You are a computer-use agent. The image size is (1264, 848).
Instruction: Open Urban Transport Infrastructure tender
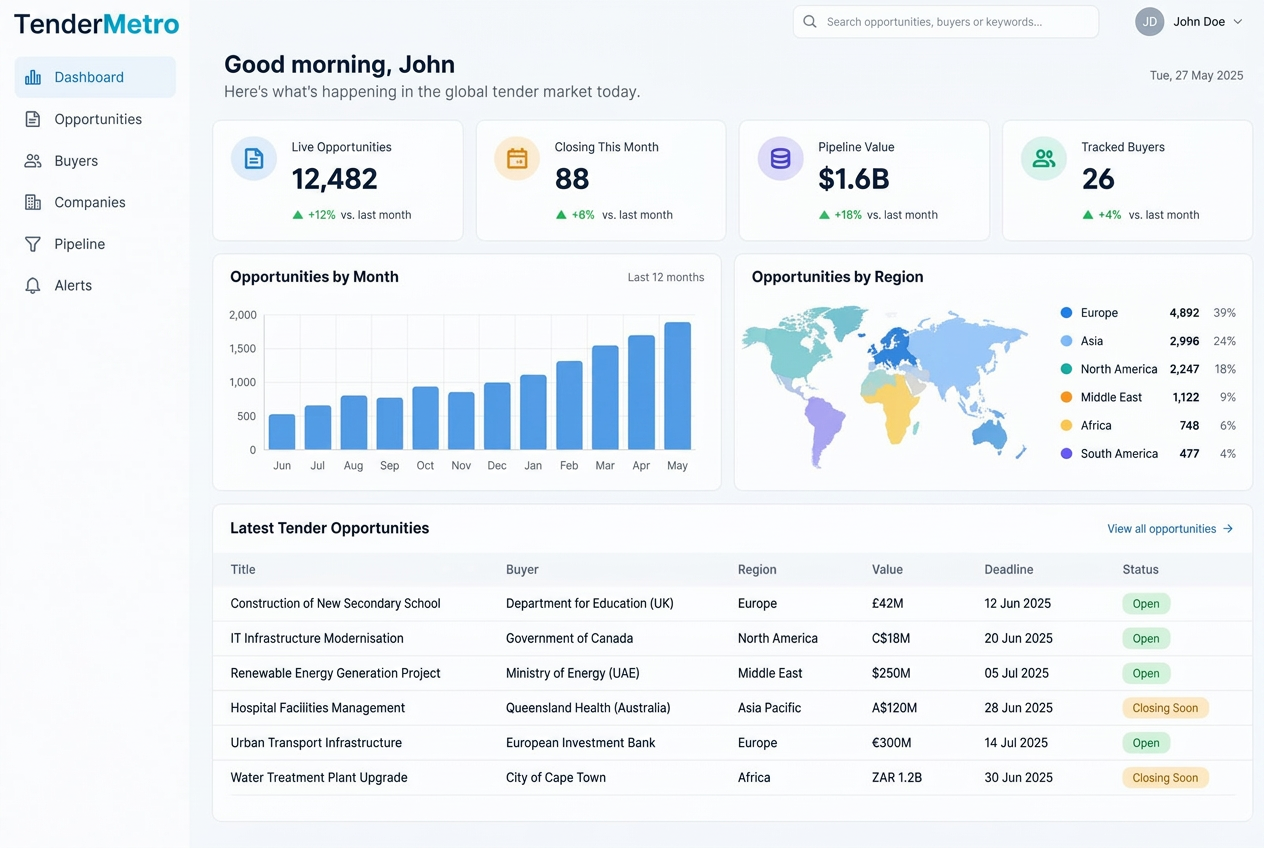pyautogui.click(x=316, y=743)
